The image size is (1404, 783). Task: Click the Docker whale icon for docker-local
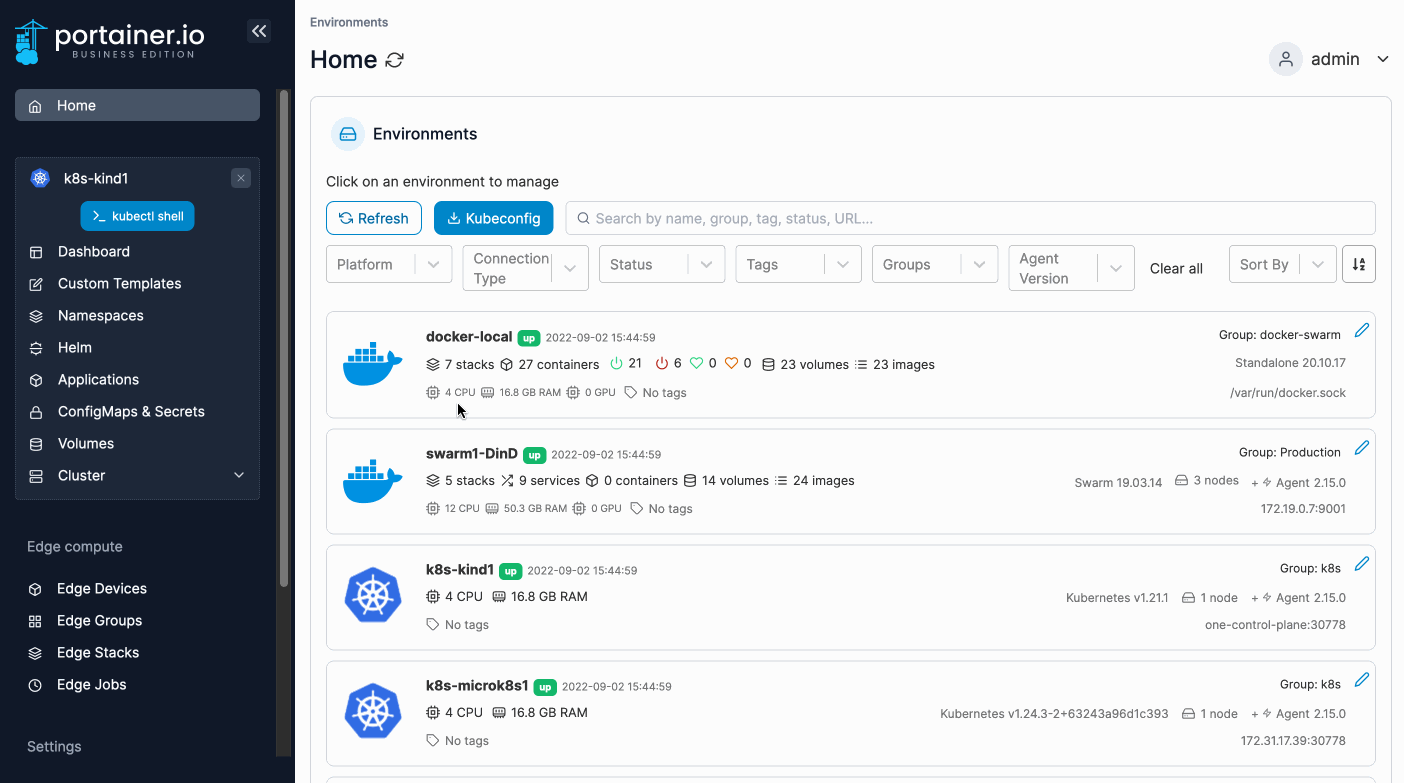(x=372, y=364)
